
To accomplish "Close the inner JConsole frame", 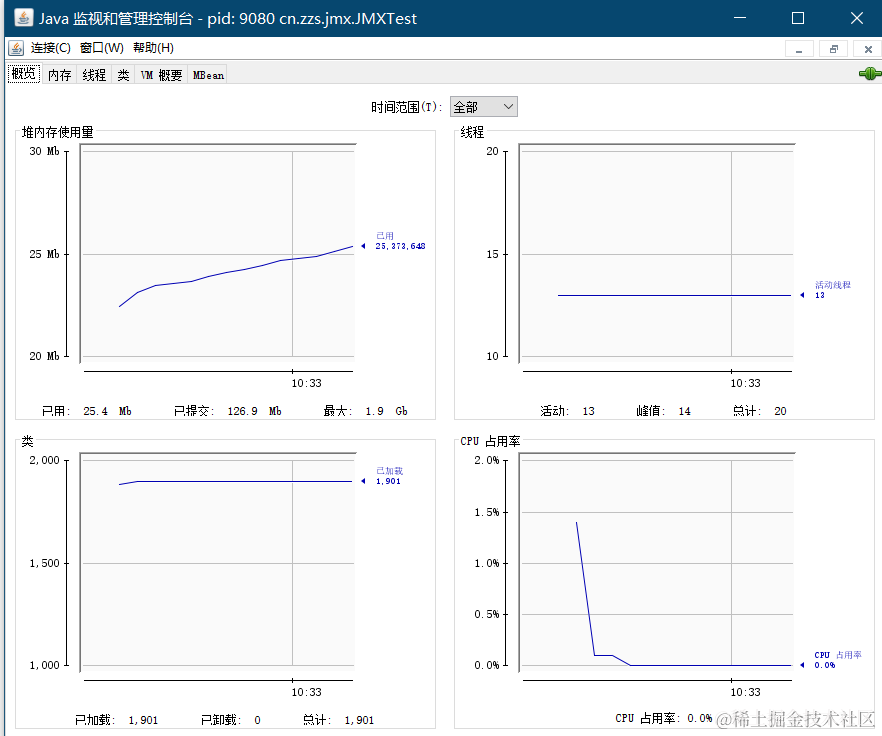I will click(868, 50).
